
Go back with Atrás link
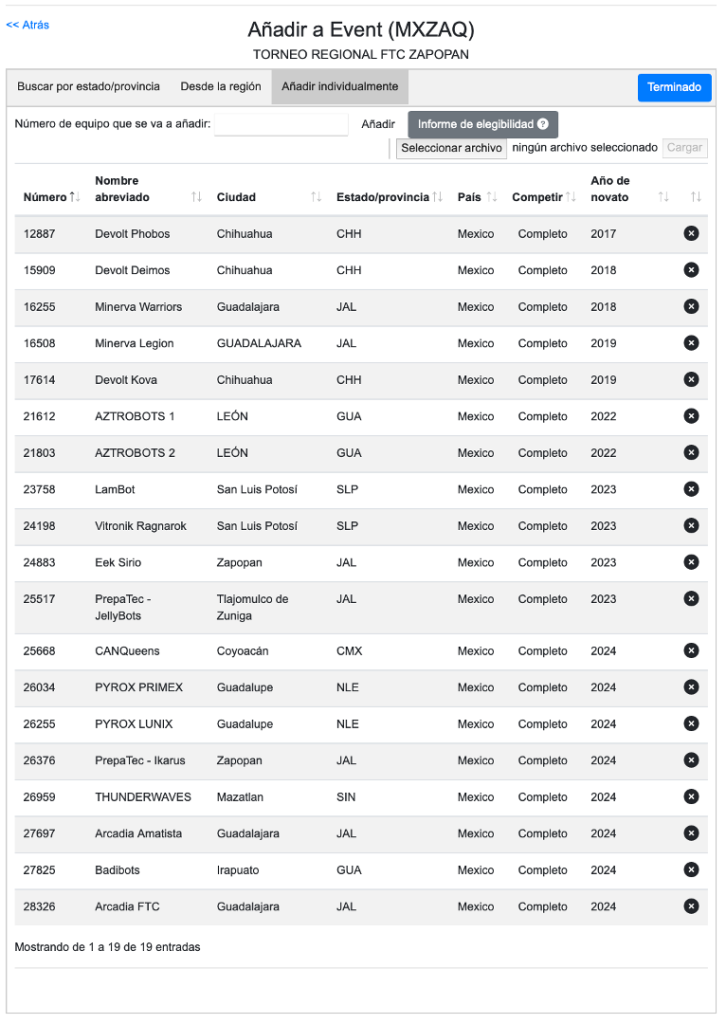pos(28,25)
